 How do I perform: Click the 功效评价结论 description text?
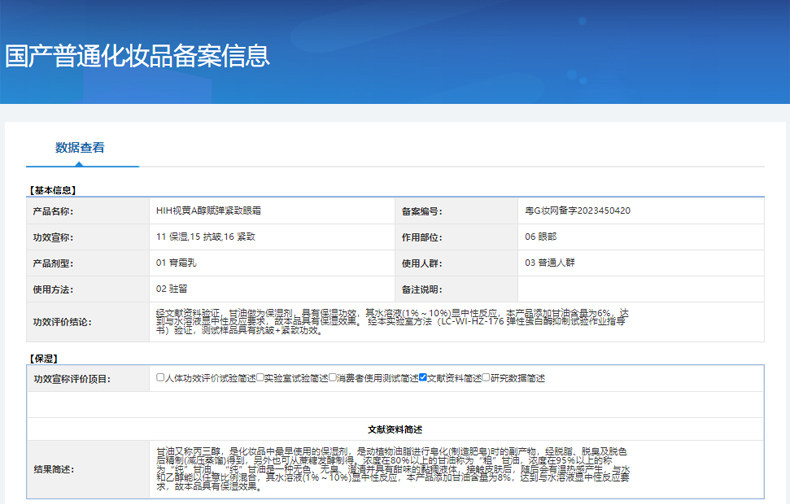(x=392, y=322)
